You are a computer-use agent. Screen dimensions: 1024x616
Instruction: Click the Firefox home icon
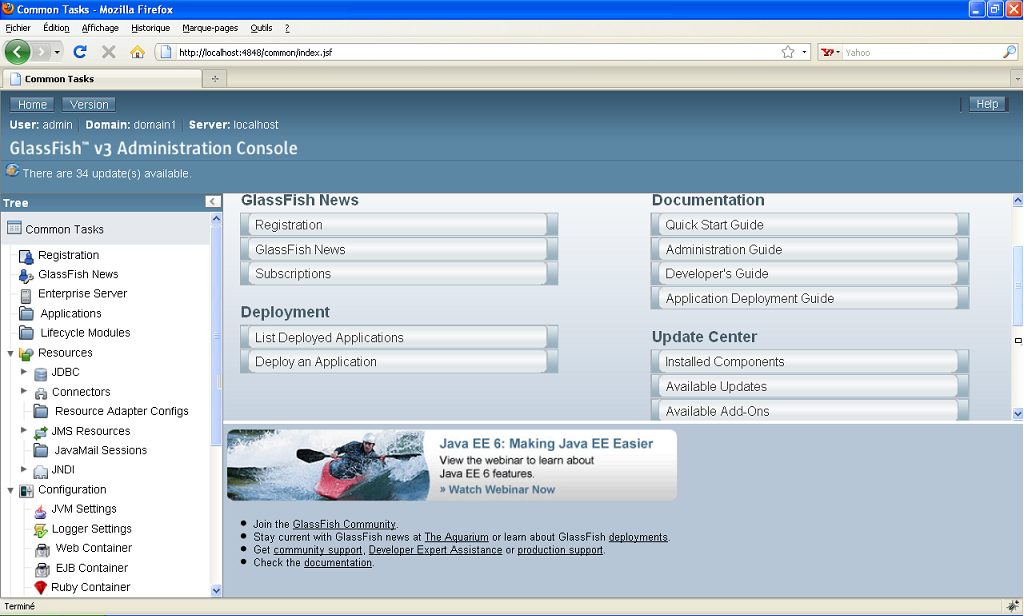pos(137,52)
